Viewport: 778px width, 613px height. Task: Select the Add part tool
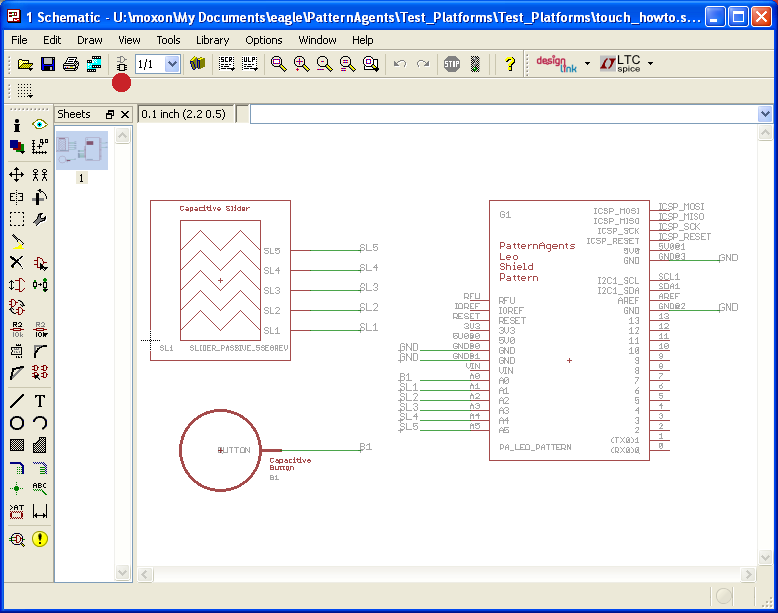40,263
